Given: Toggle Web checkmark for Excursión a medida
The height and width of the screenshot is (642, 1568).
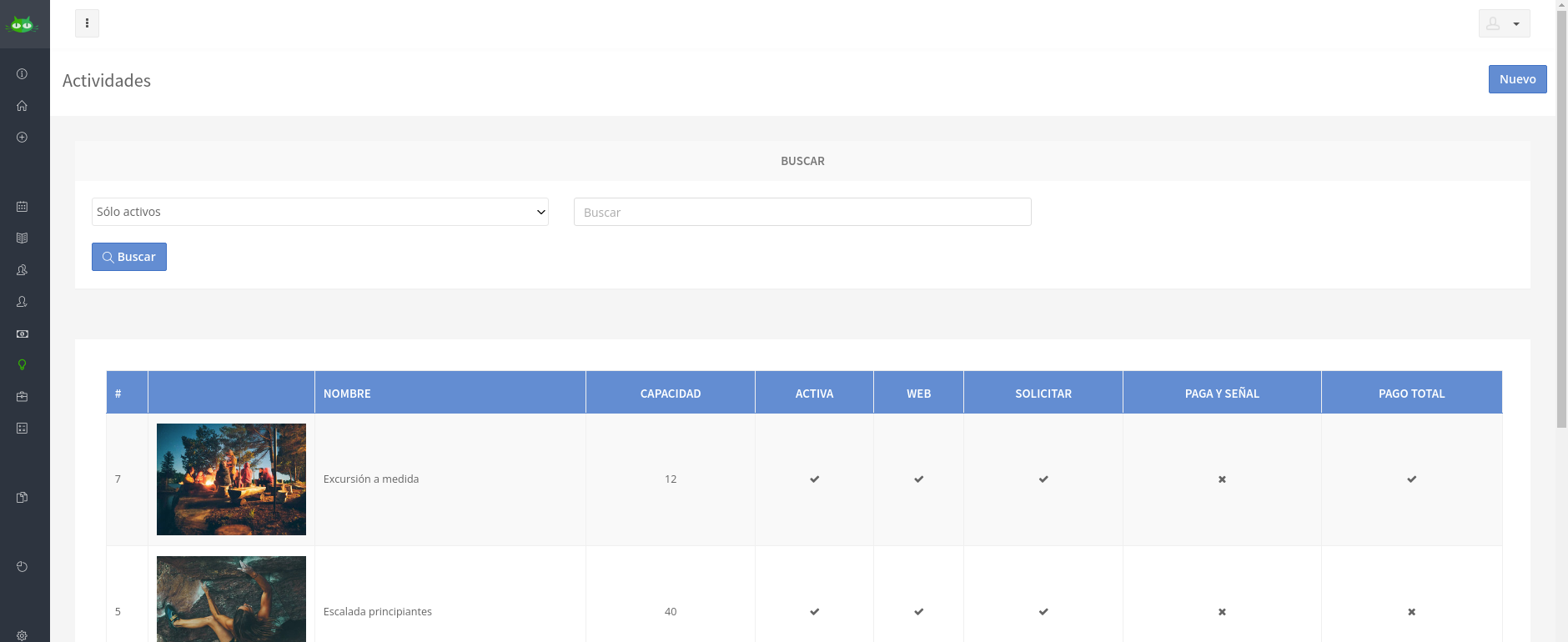Looking at the screenshot, I should click(918, 479).
